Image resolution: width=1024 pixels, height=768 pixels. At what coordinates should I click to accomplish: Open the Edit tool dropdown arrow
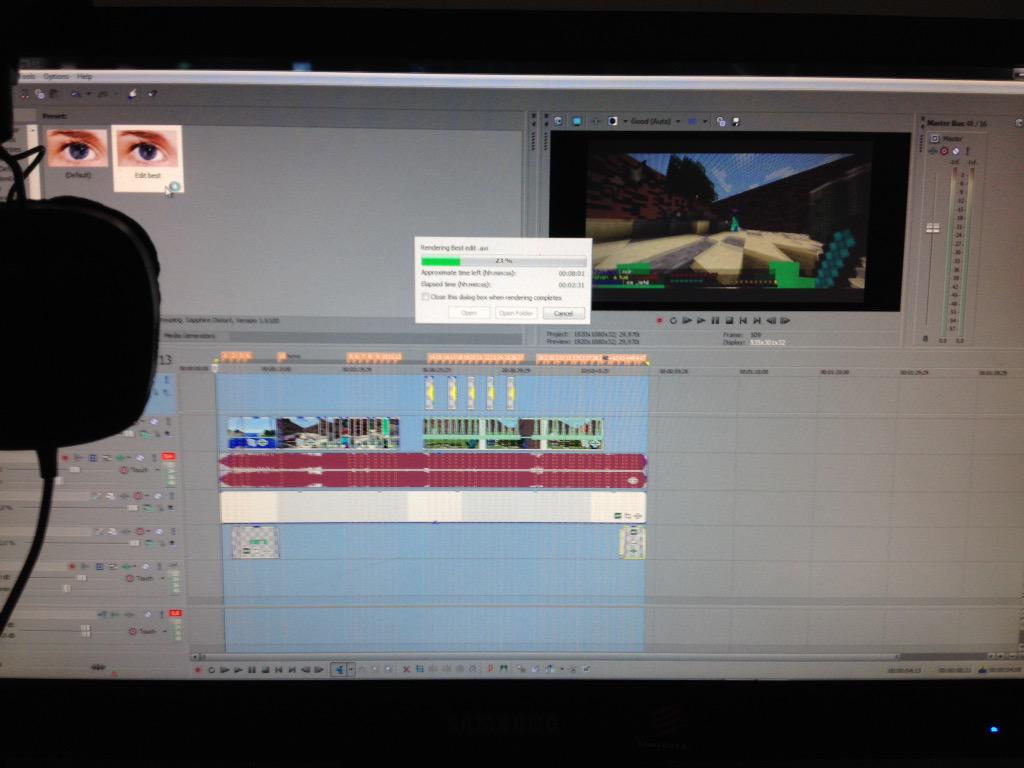(x=351, y=669)
